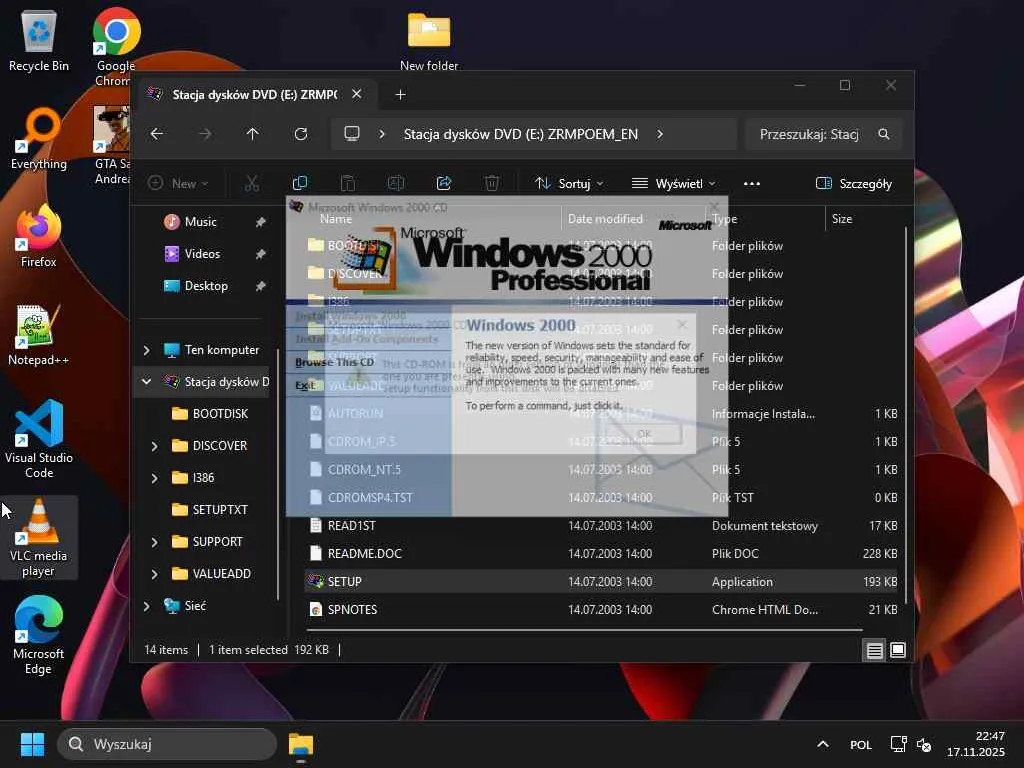Open the Wyświetl view dropdown
This screenshot has height=768, width=1024.
pos(673,184)
